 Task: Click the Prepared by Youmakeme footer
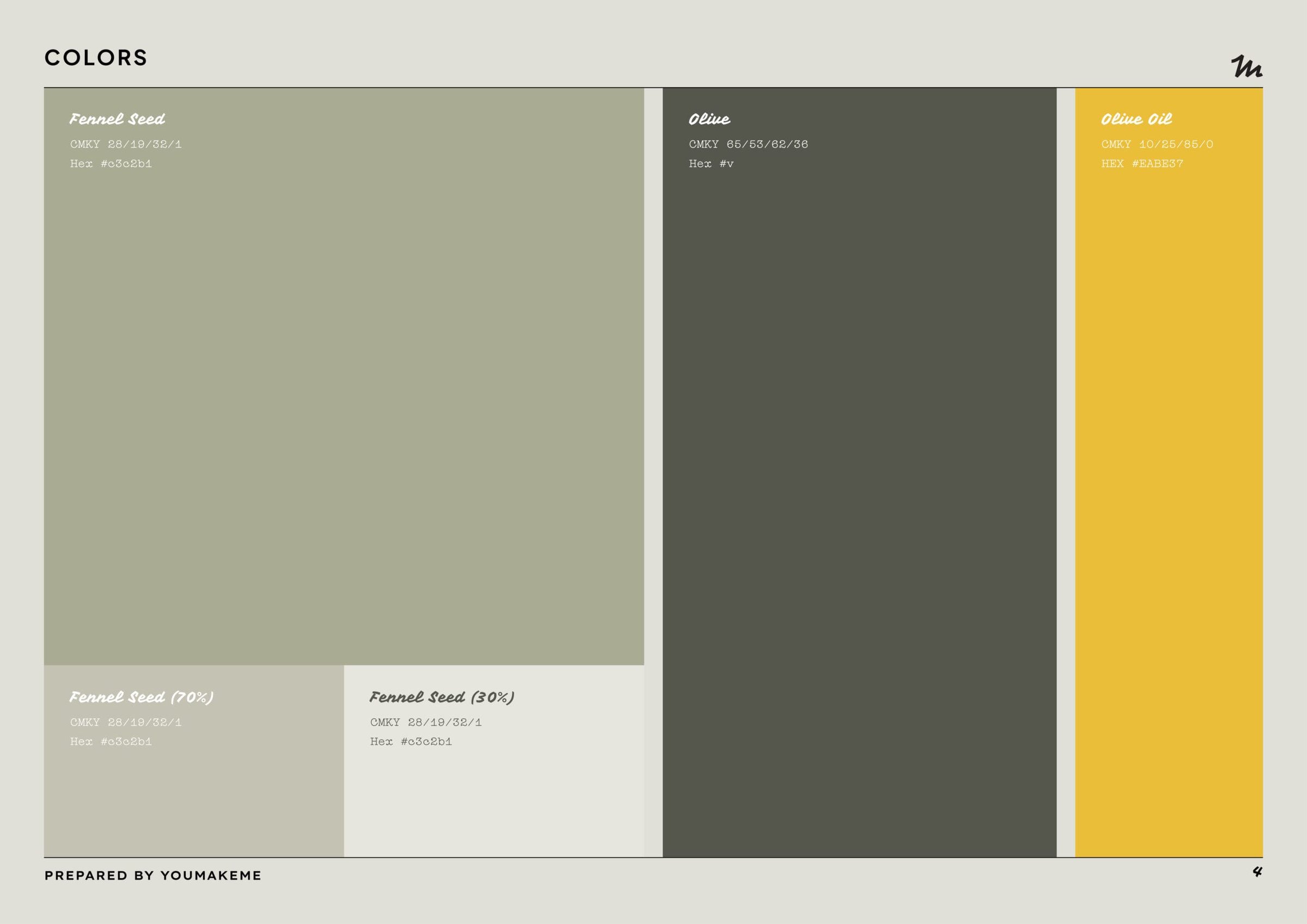click(x=152, y=876)
